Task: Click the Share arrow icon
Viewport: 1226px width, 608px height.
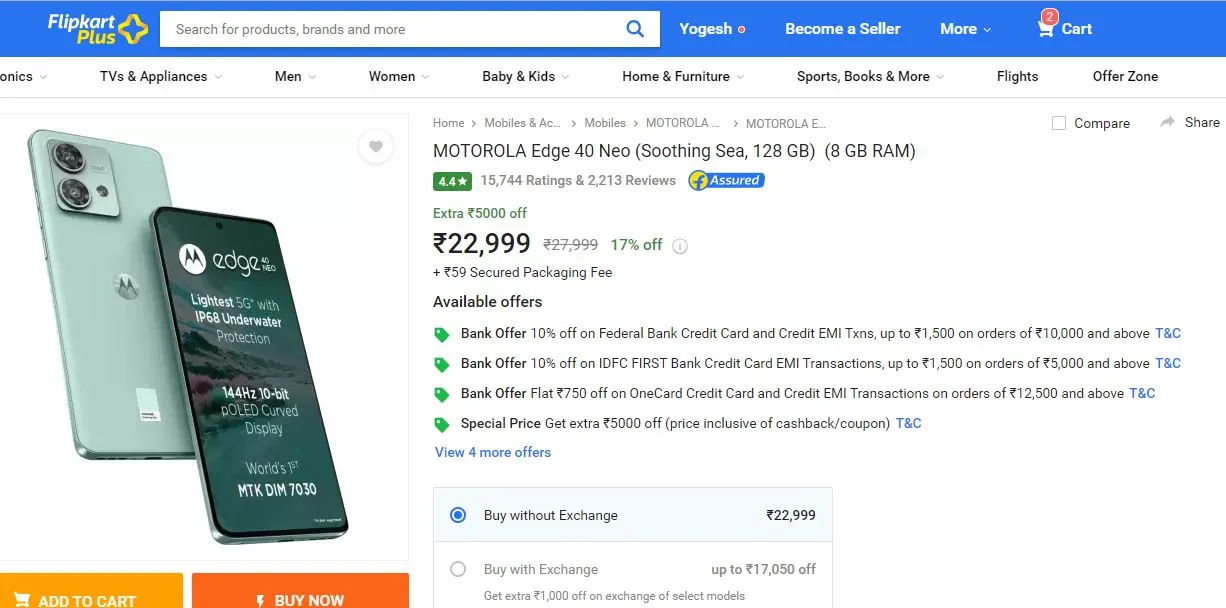Action: click(x=1167, y=122)
